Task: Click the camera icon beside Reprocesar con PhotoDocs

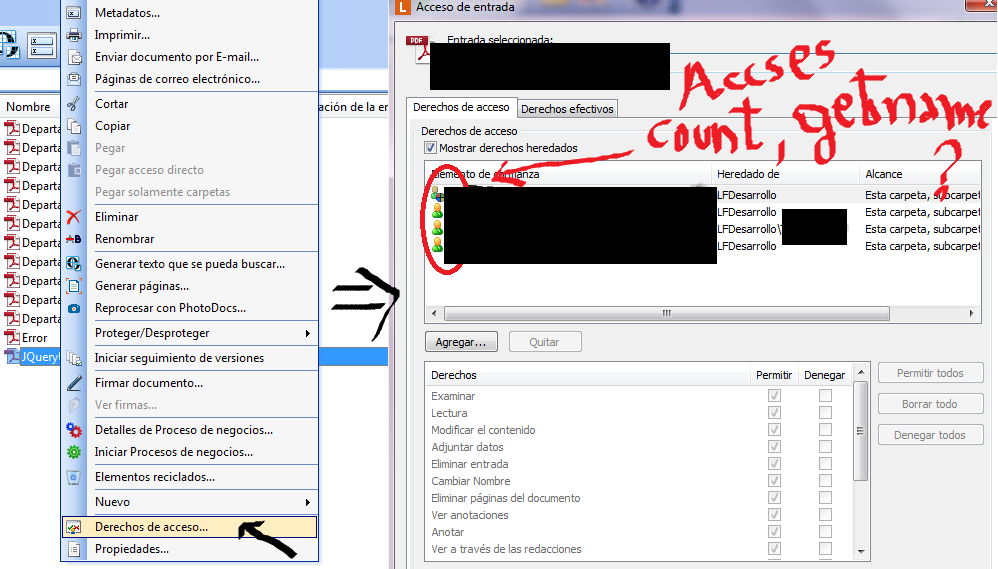Action: (x=74, y=308)
